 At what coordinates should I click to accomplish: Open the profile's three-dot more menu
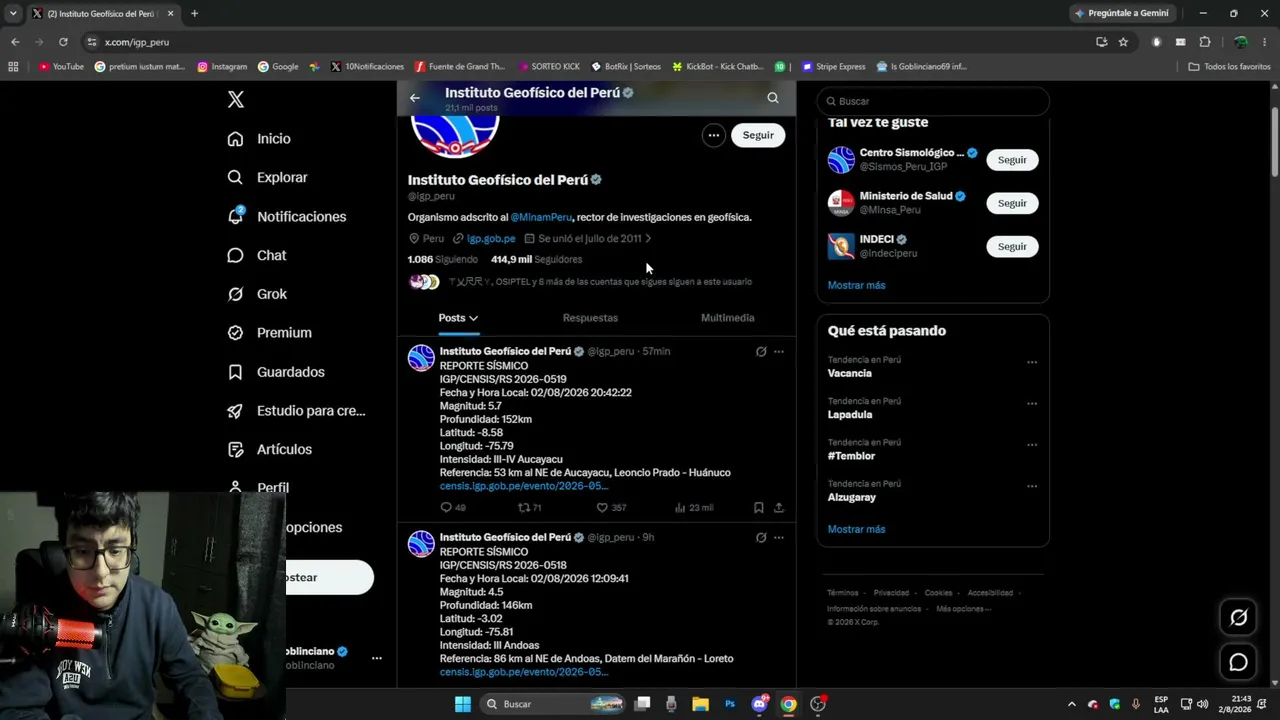pyautogui.click(x=713, y=135)
